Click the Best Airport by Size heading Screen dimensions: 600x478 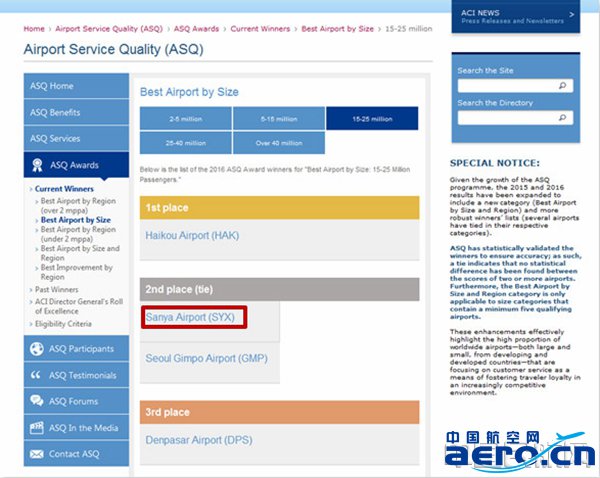tap(189, 92)
